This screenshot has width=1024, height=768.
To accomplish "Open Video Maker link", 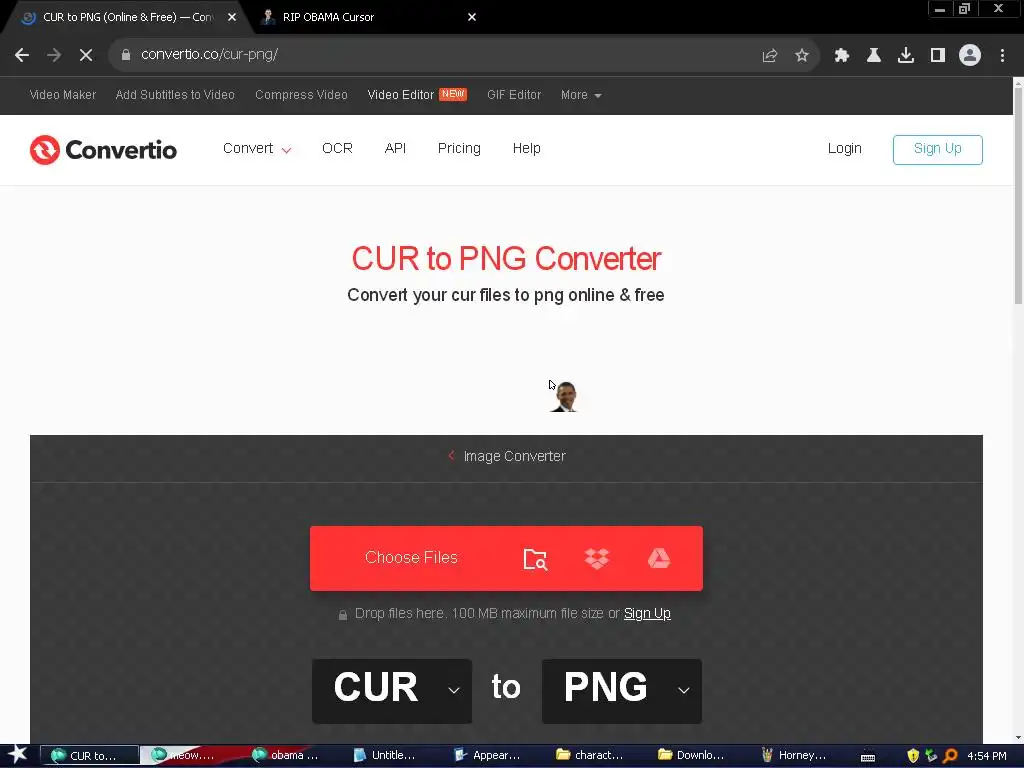I will [63, 95].
